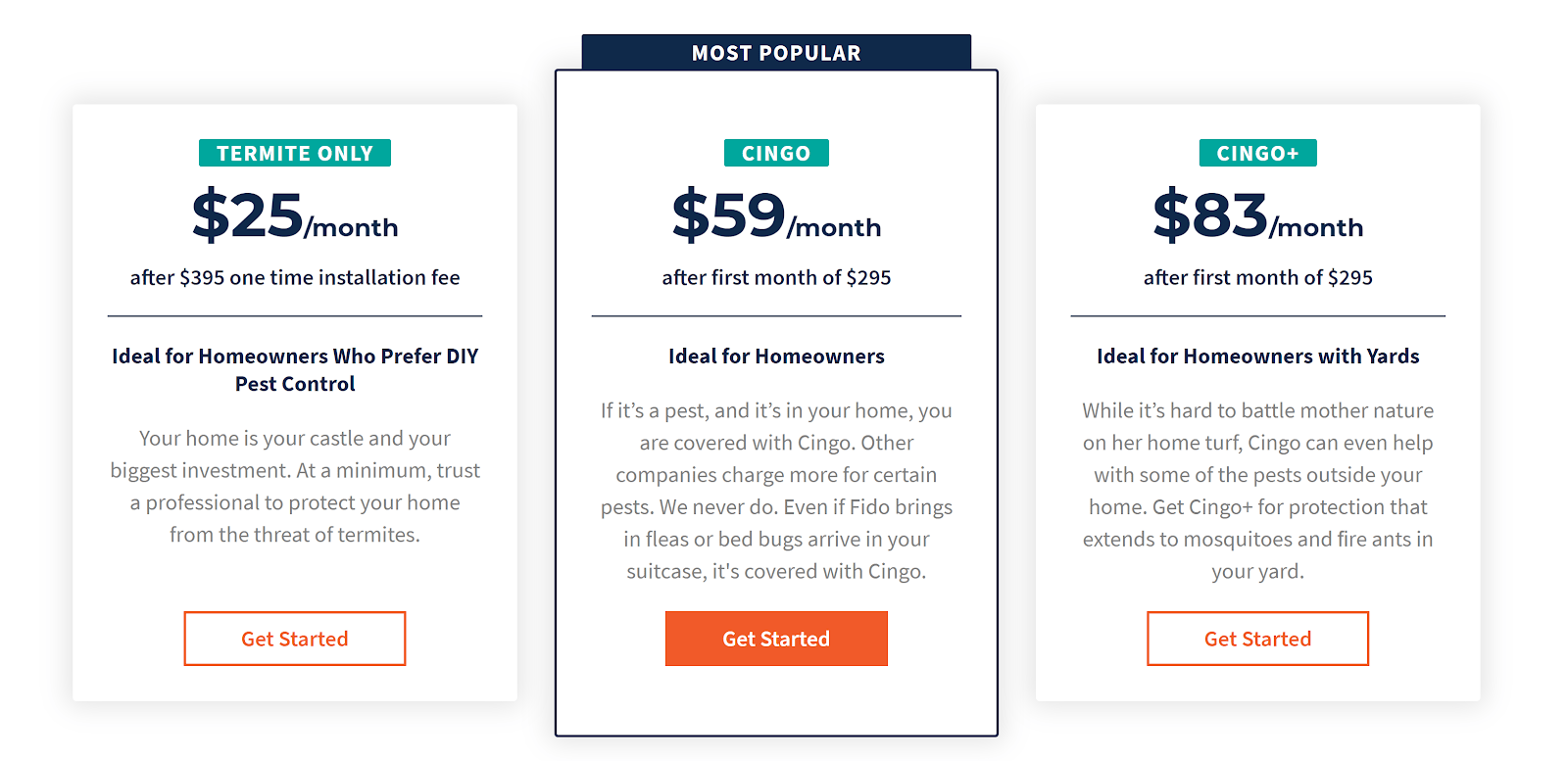Image resolution: width=1568 pixels, height=761 pixels.
Task: Click the divider line in Cingo card
Action: [x=776, y=315]
